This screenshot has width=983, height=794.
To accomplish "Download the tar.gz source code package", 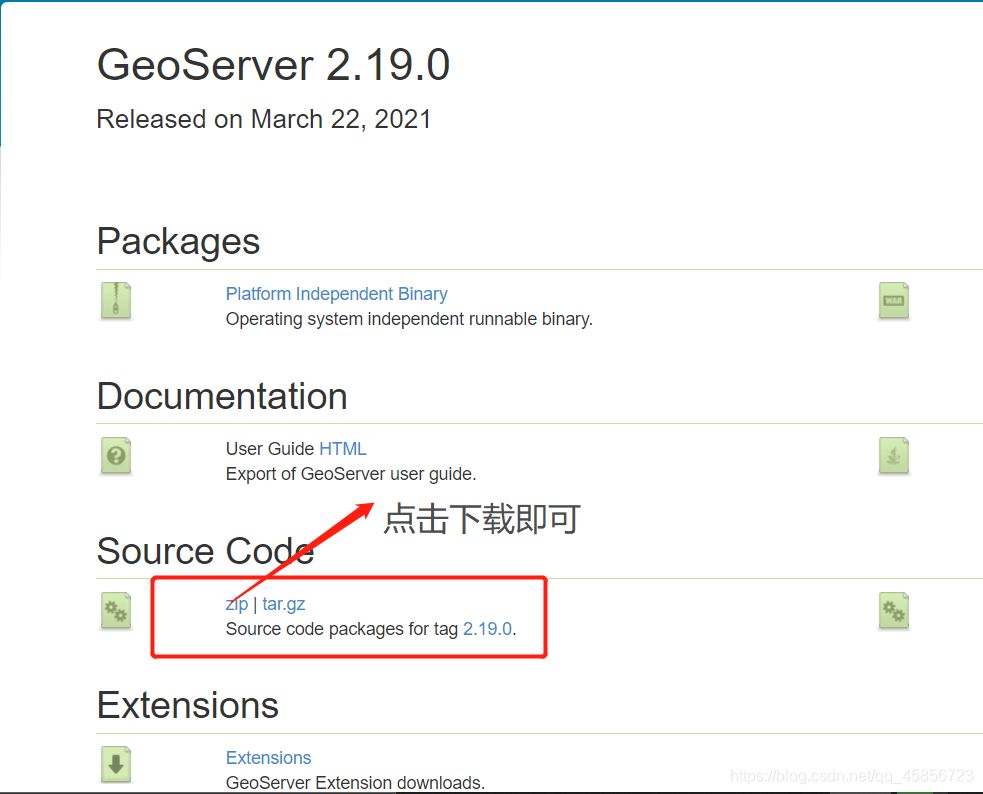I will [283, 604].
